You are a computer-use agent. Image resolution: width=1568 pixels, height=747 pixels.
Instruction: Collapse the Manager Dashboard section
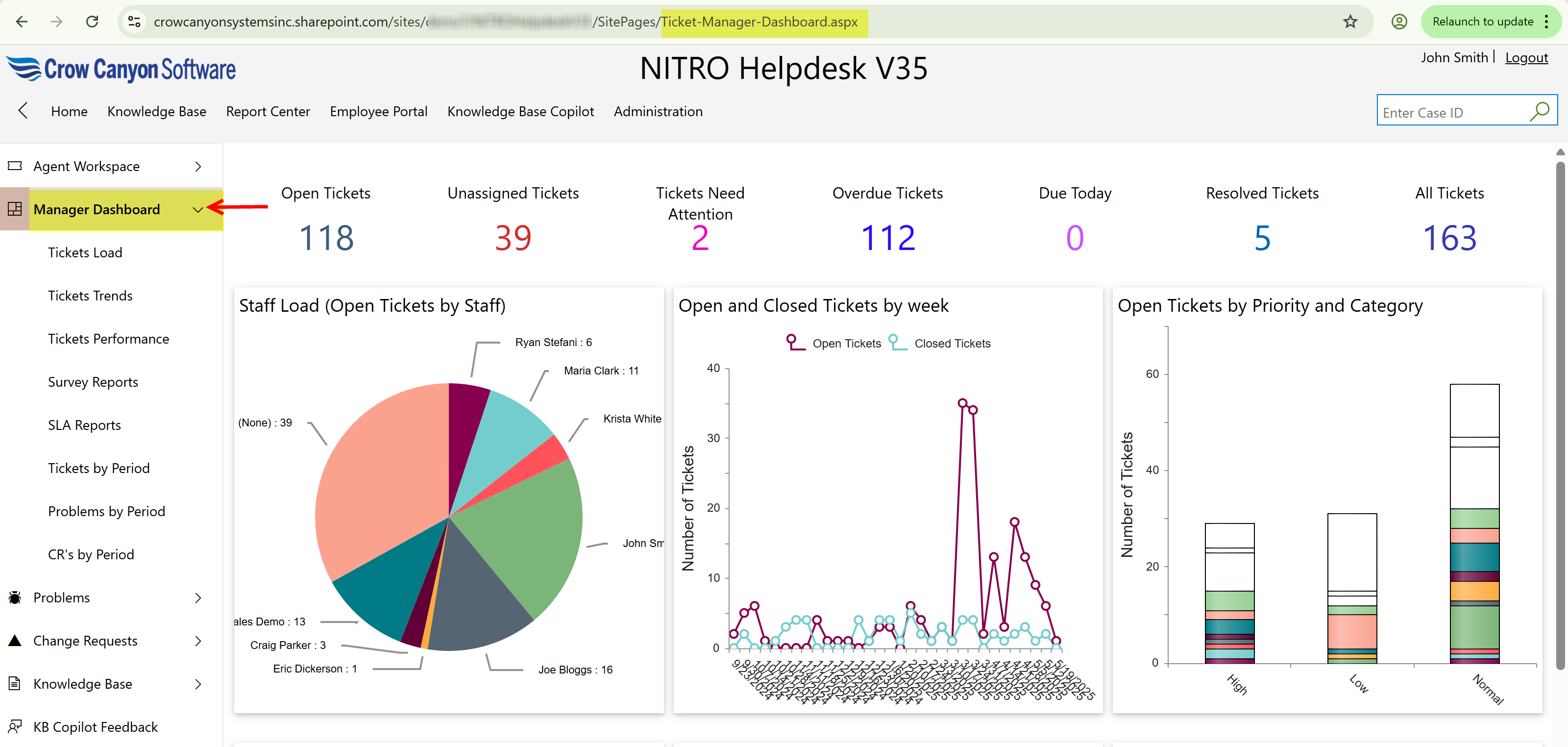coord(198,209)
